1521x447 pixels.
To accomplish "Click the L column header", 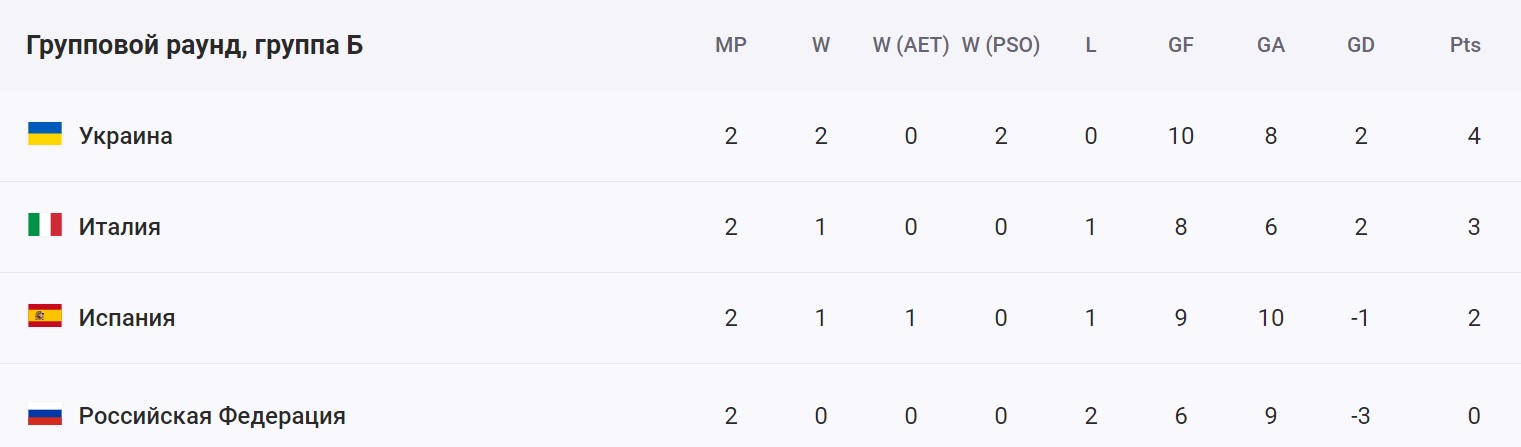I will (x=1091, y=45).
